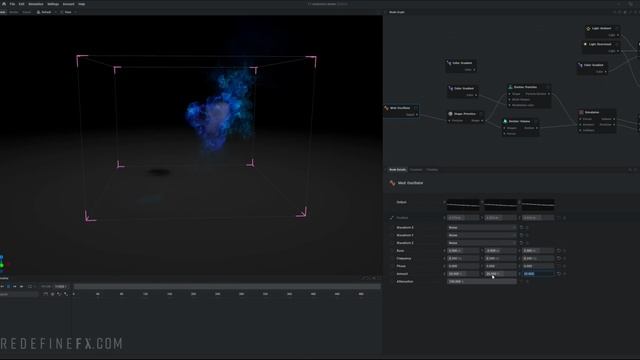Click the Phase X value field
This screenshot has width=640, height=360.
[x=463, y=266]
